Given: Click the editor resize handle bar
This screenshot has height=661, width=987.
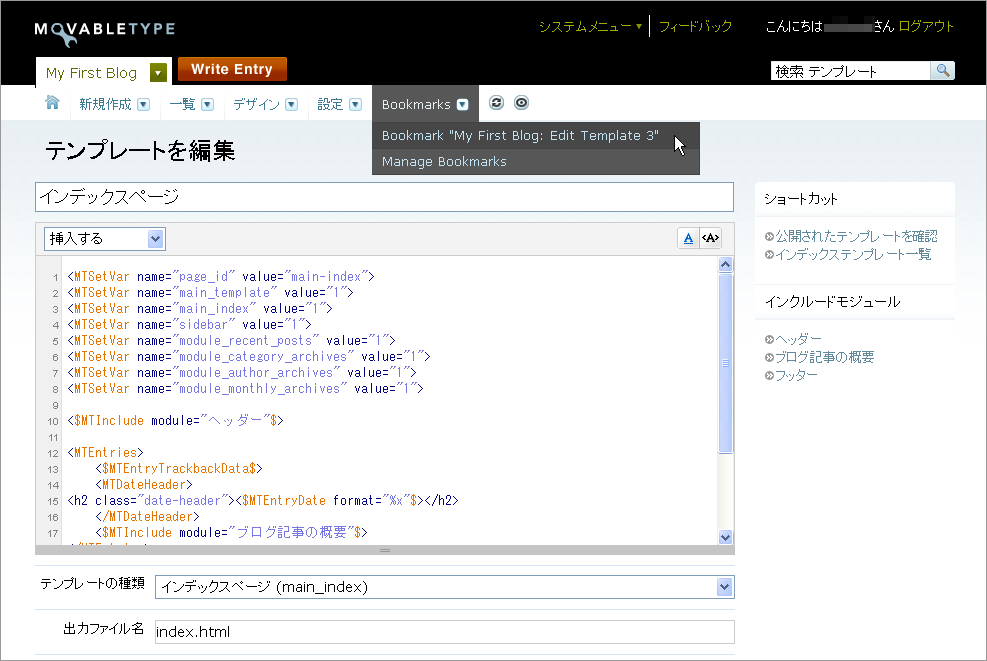Looking at the screenshot, I should tap(385, 550).
